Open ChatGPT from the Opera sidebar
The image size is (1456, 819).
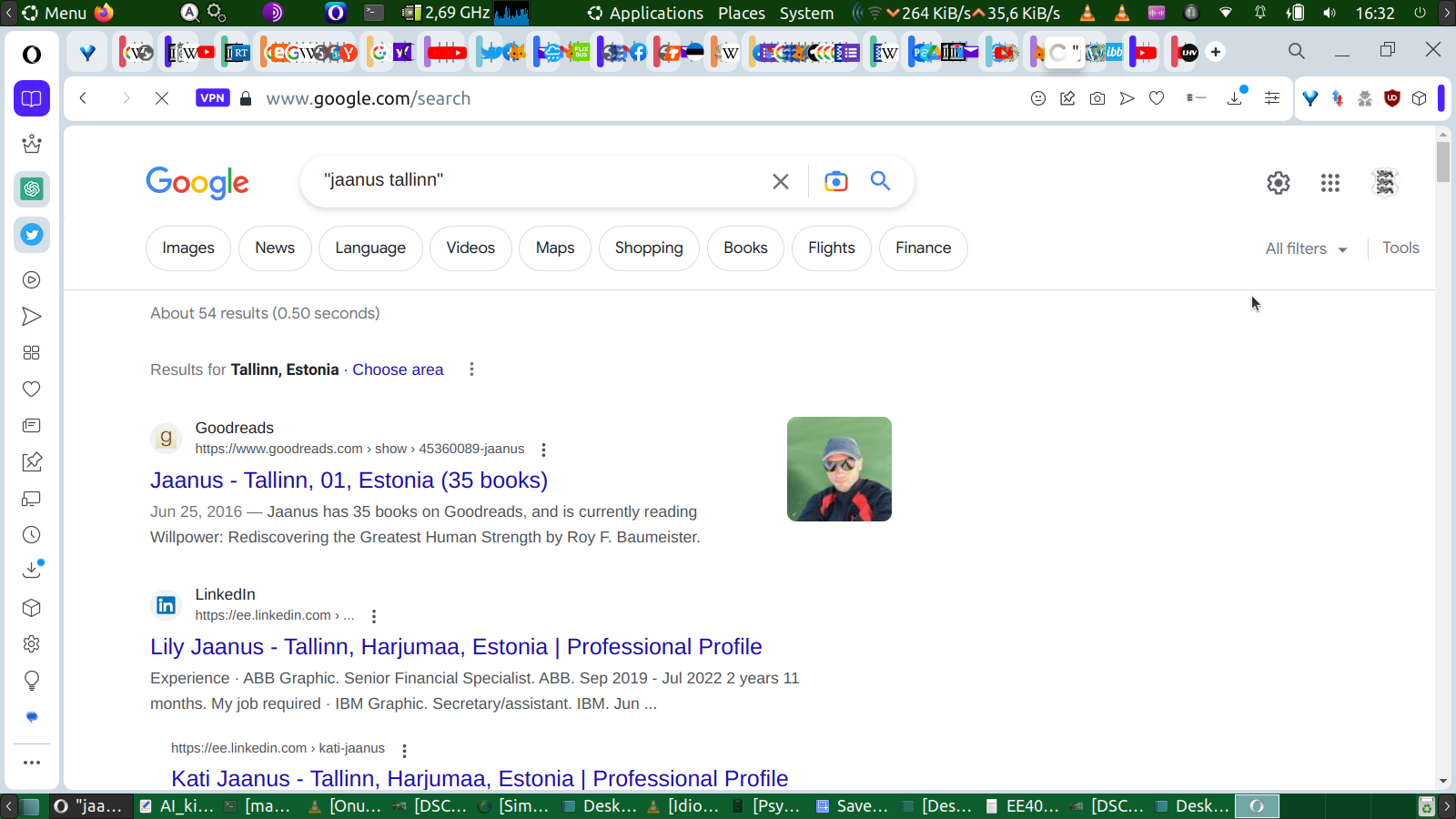32,189
